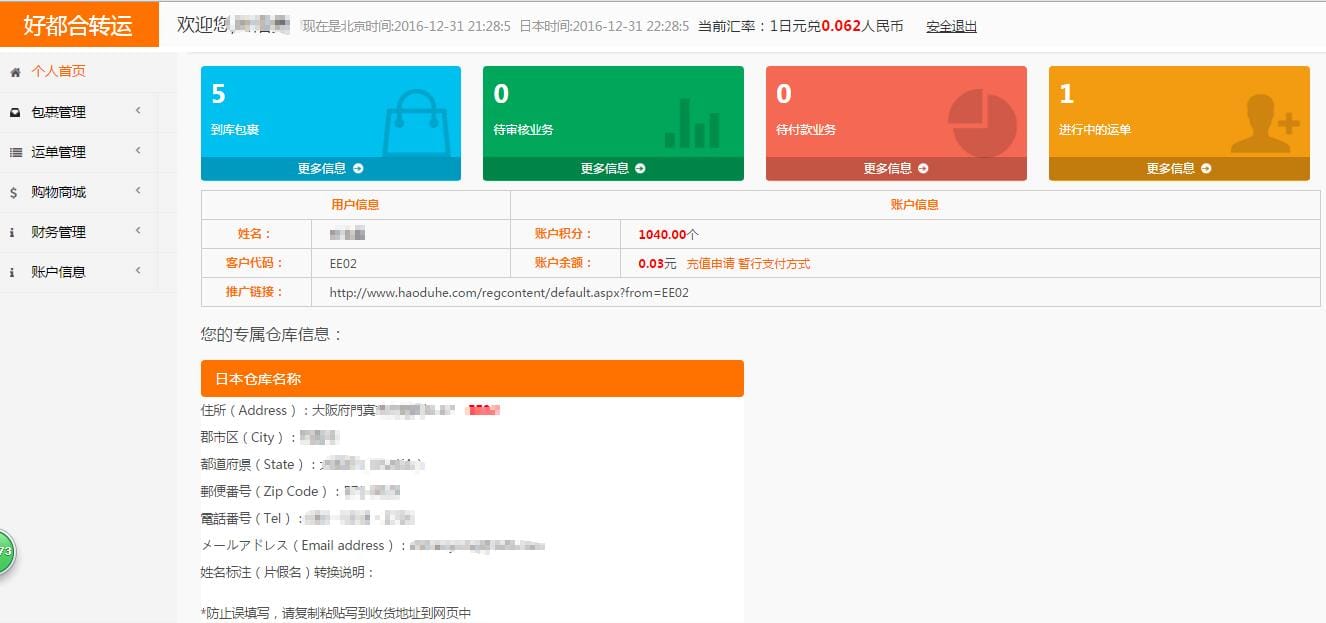The image size is (1326, 623).
Task: Expand the 运单管理 submenu chevron
Action: tap(138, 151)
